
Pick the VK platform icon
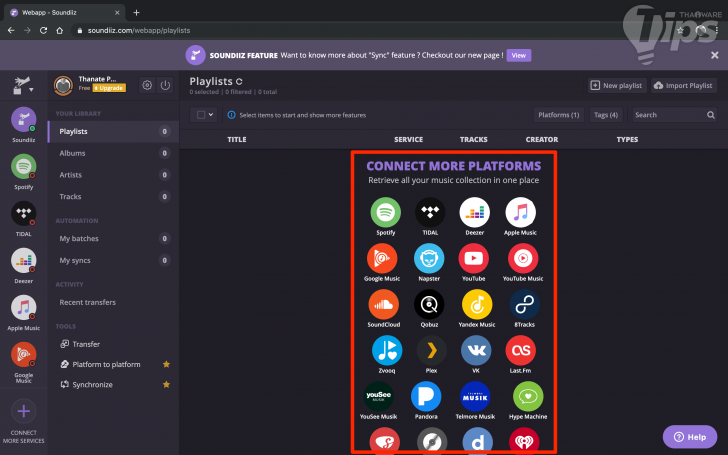pos(476,350)
